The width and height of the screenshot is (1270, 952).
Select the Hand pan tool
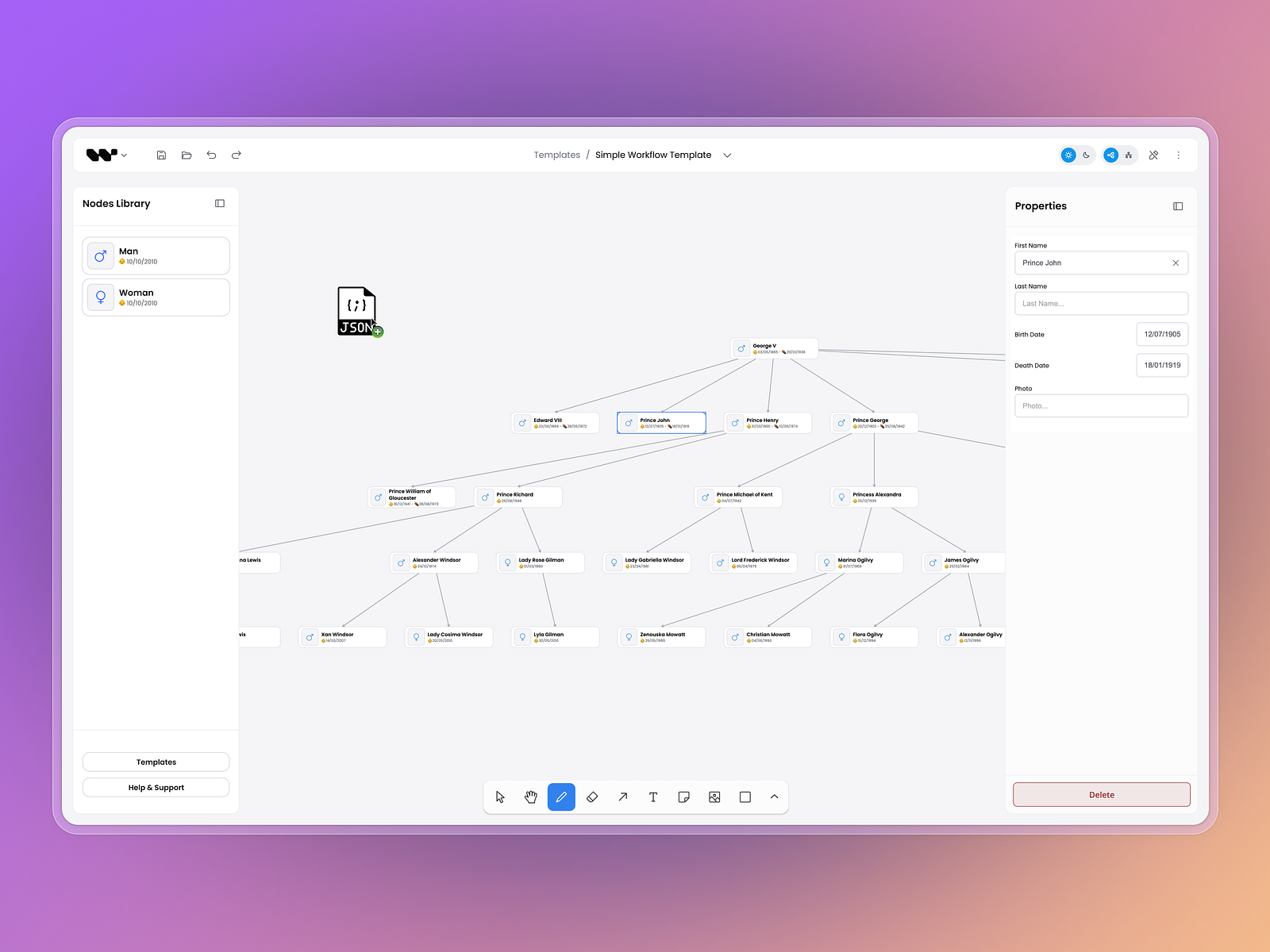pyautogui.click(x=530, y=797)
